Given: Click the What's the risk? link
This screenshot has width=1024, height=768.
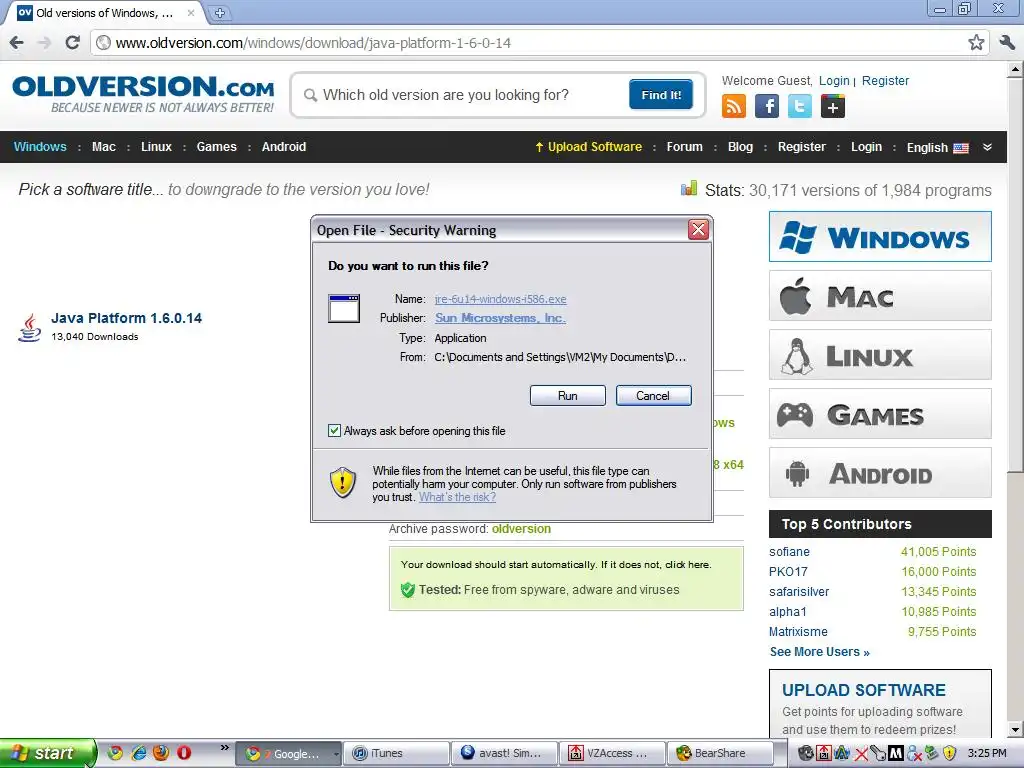Looking at the screenshot, I should click(x=457, y=497).
